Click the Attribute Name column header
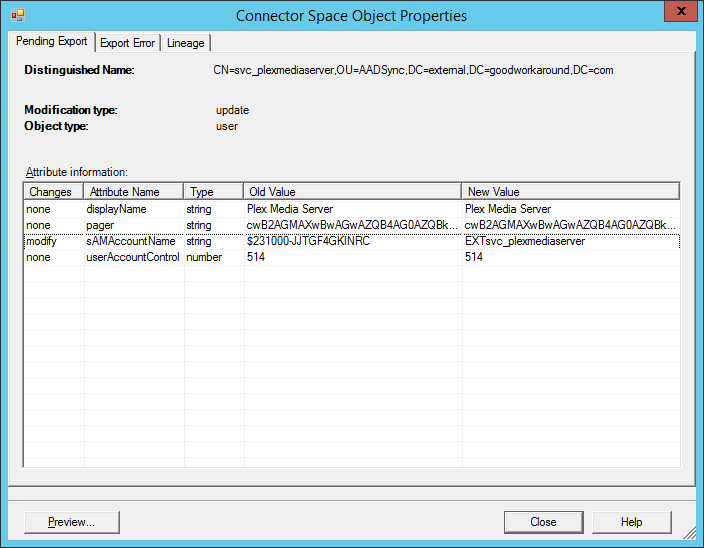This screenshot has height=548, width=704. pyautogui.click(x=133, y=191)
